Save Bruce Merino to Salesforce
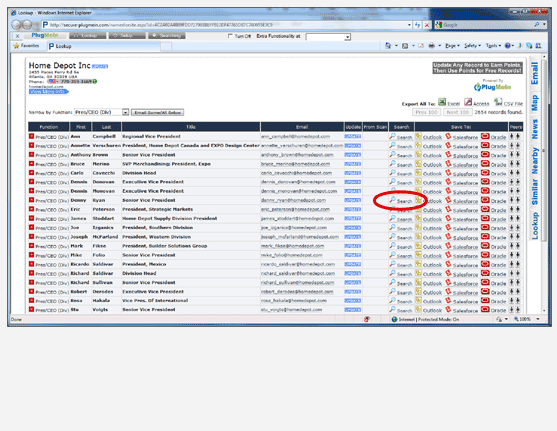The image size is (557, 431). (462, 165)
